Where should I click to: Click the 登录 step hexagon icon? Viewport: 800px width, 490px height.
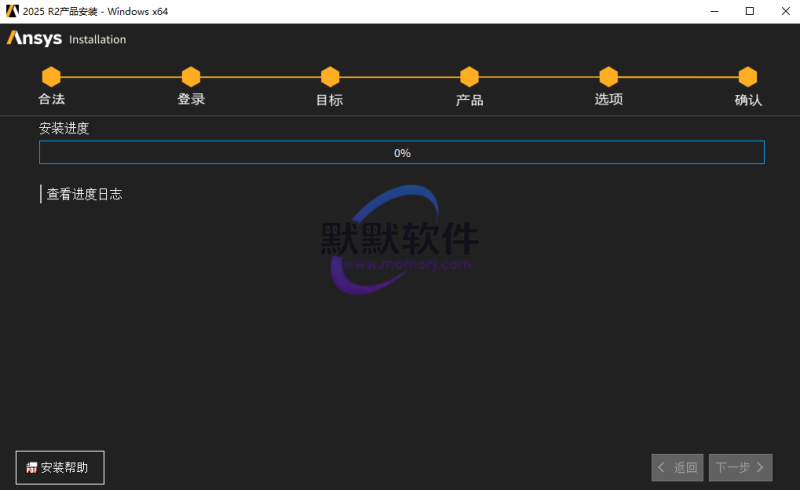191,77
